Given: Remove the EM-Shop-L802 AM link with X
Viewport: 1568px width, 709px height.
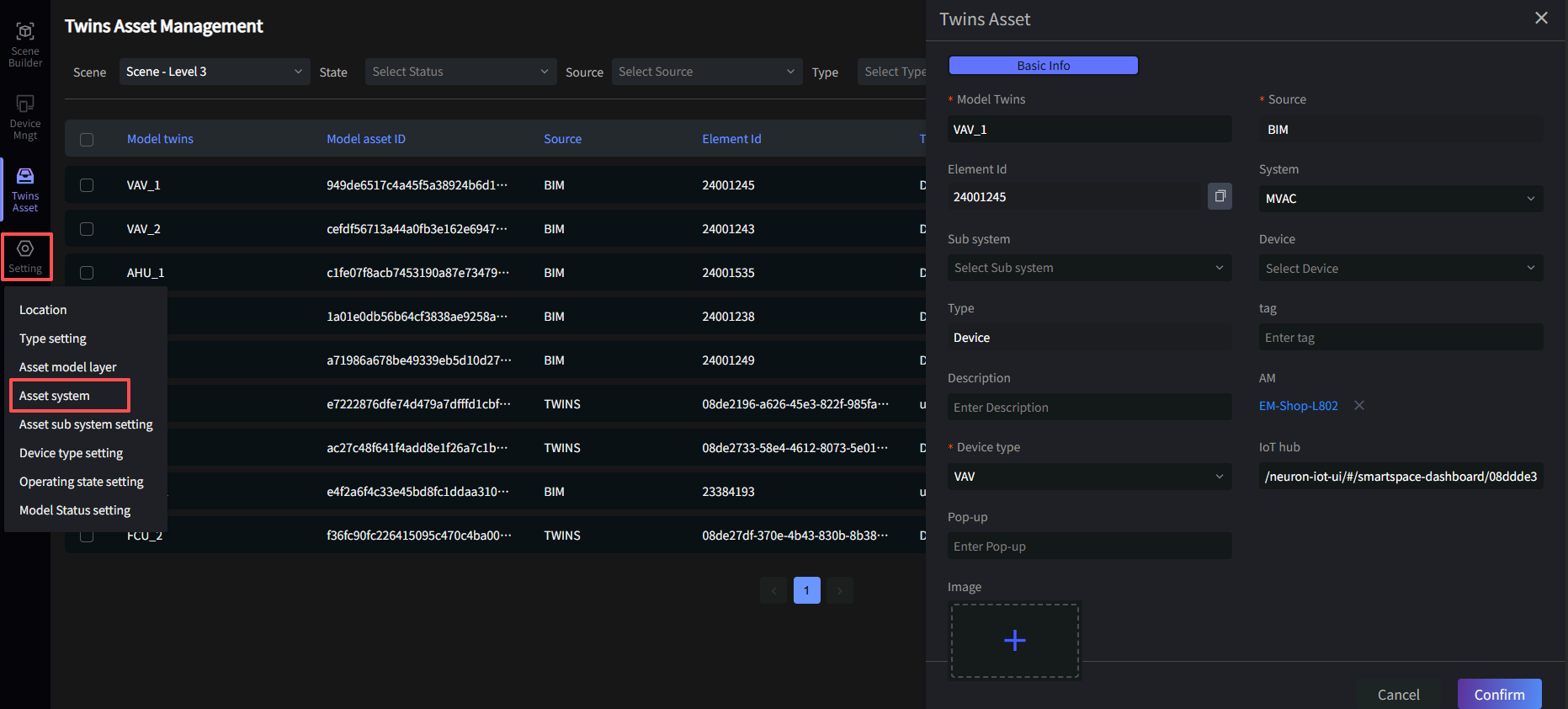Looking at the screenshot, I should pos(1358,406).
